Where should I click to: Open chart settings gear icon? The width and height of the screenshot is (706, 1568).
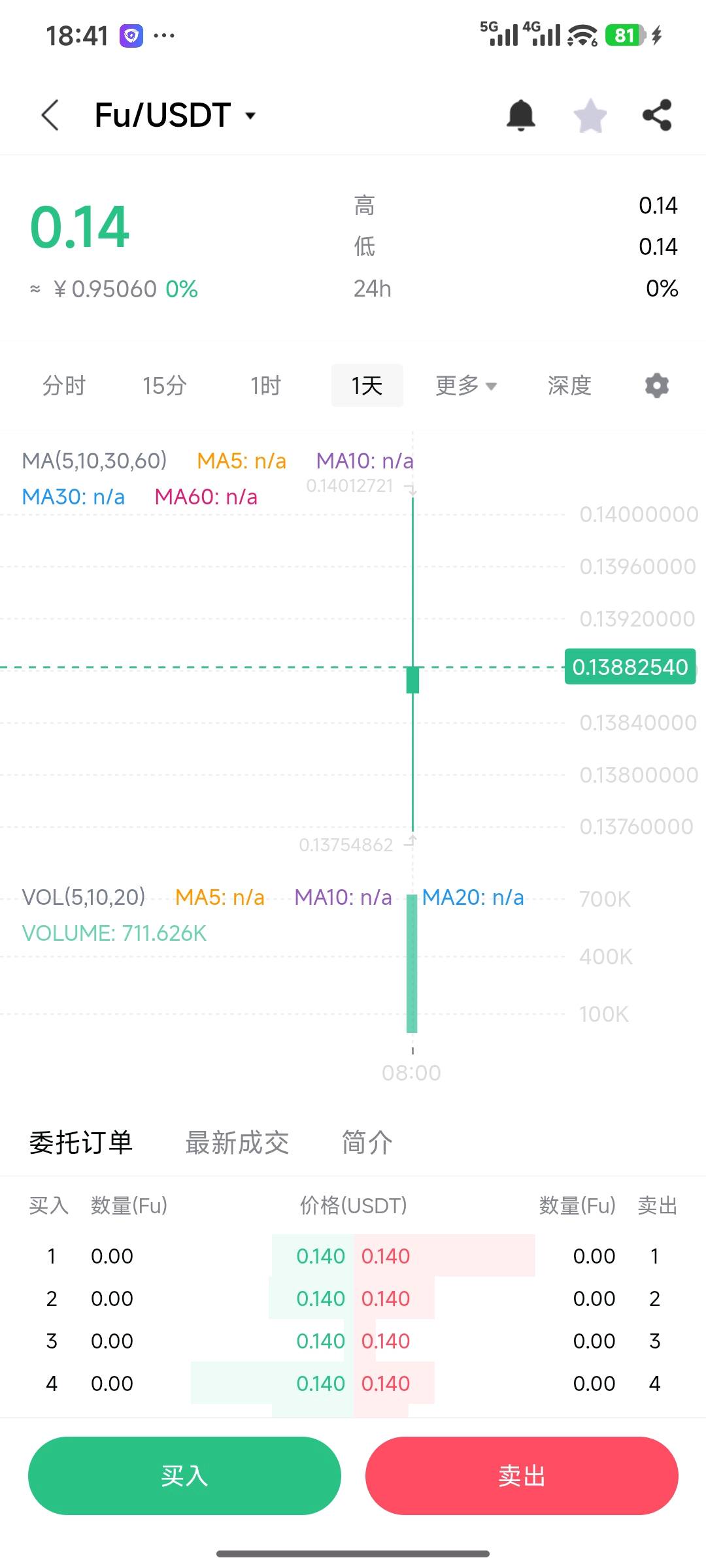coord(656,385)
